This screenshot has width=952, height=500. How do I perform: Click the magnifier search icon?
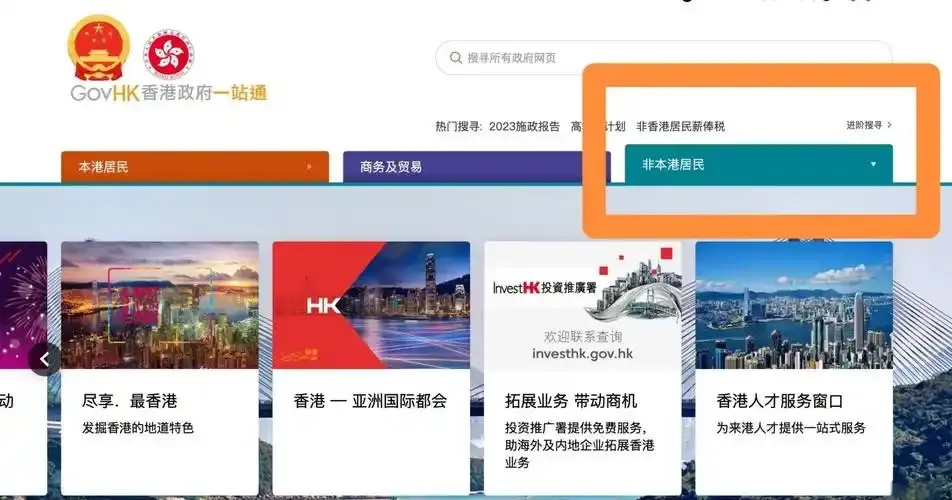(455, 58)
